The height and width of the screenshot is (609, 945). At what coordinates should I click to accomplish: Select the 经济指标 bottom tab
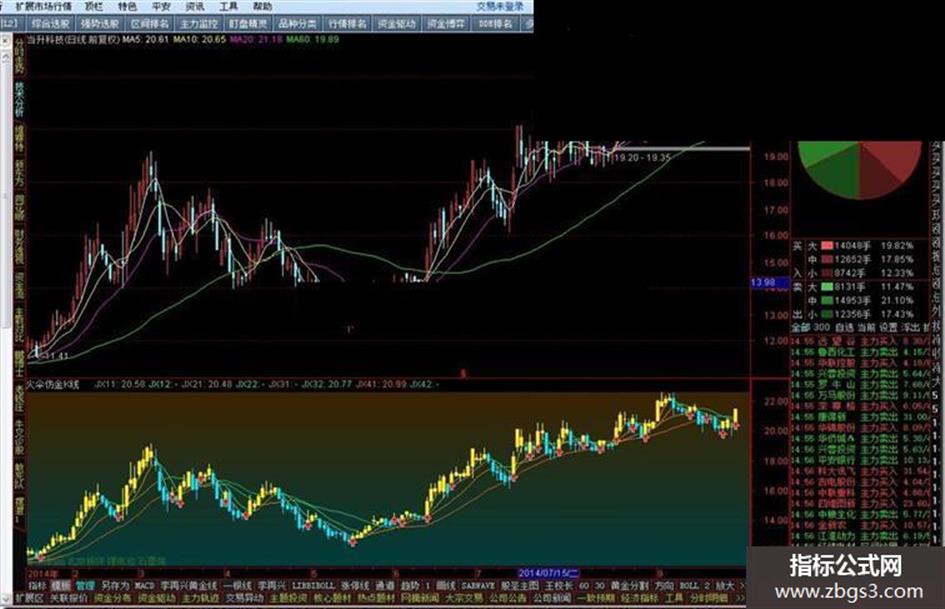click(x=639, y=598)
